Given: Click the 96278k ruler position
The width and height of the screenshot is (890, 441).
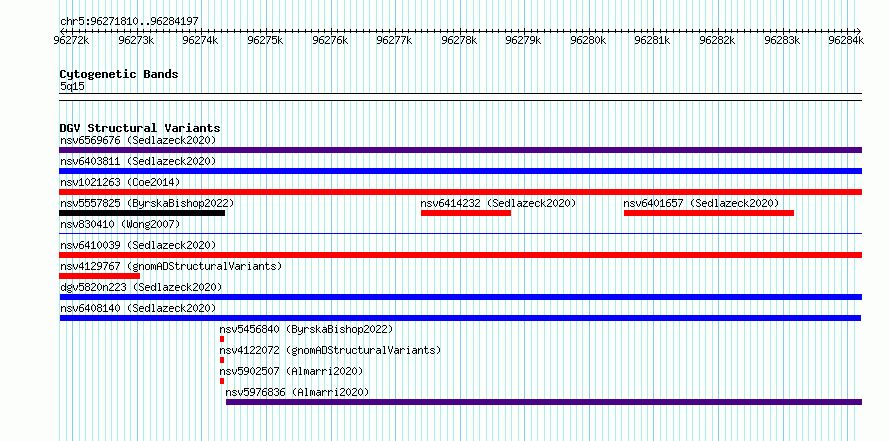Looking at the screenshot, I should [x=459, y=40].
